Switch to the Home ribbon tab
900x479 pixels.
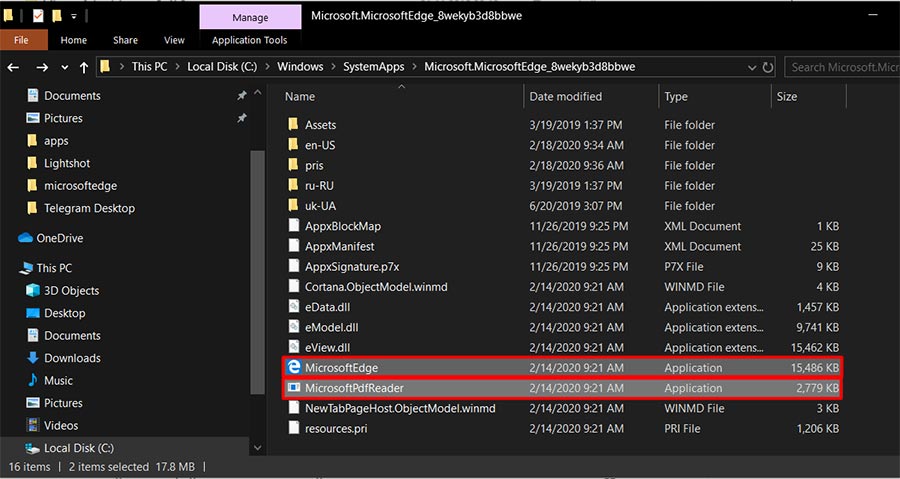(x=73, y=40)
